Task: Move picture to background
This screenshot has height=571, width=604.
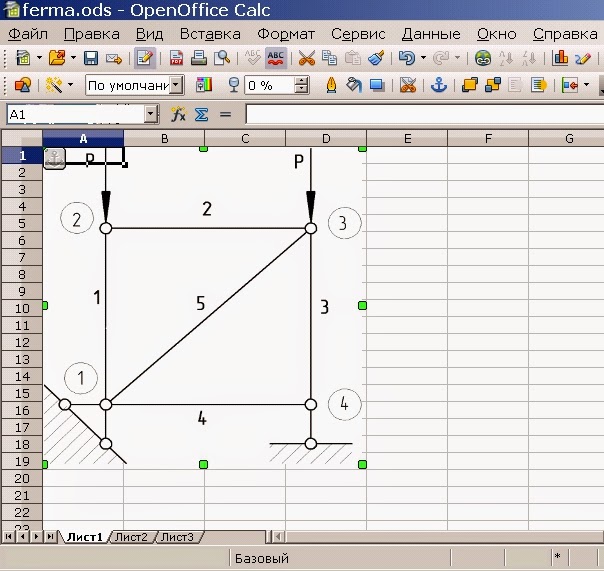Action: (x=538, y=85)
